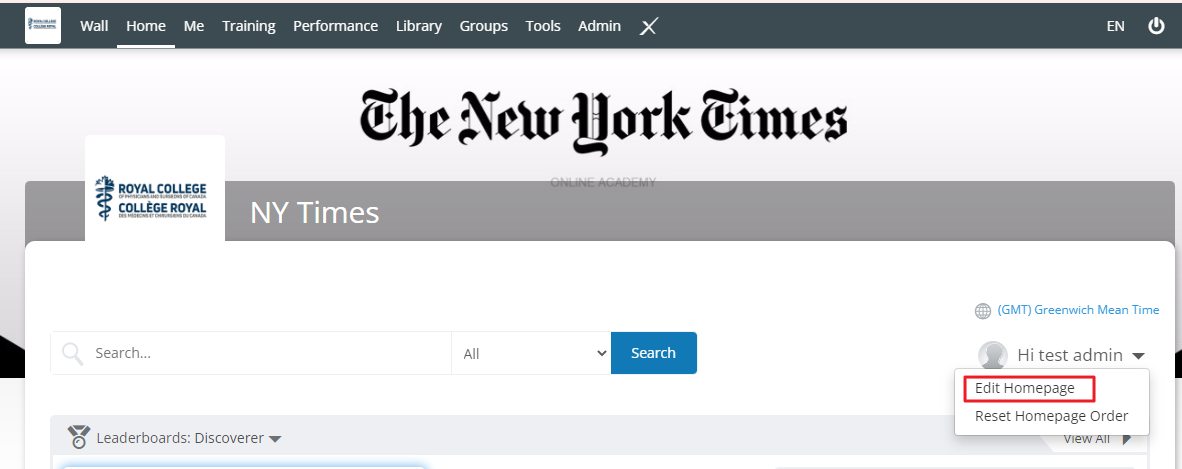The width and height of the screenshot is (1182, 469).
Task: Click the Royal College logo tile
Action: pyautogui.click(x=155, y=189)
